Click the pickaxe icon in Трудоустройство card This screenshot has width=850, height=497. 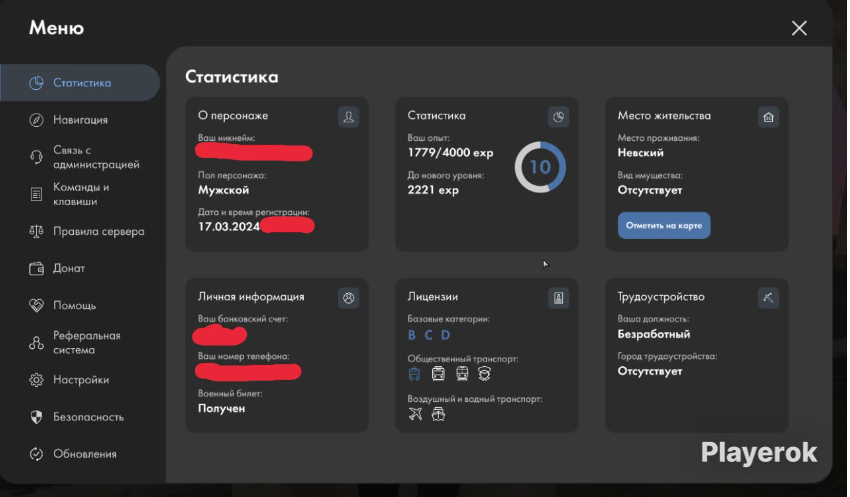(x=768, y=298)
